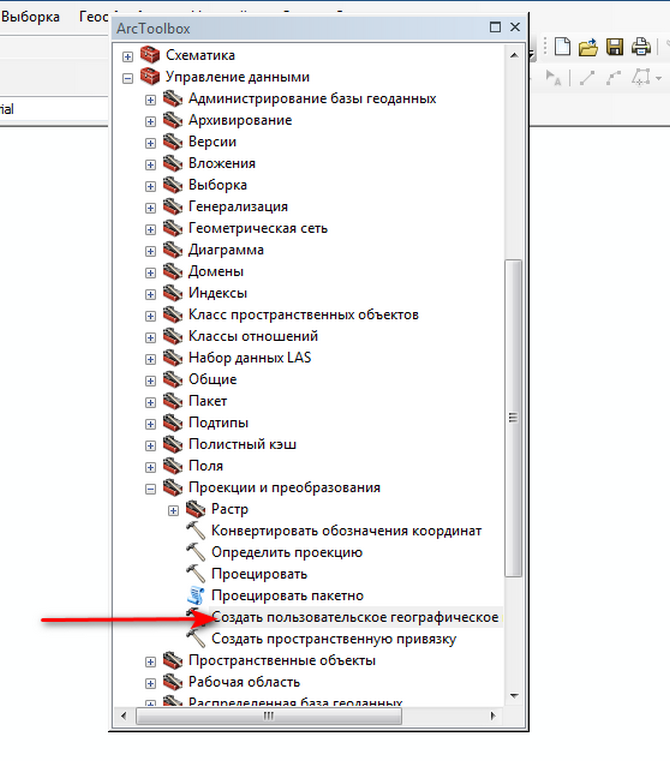
Task: Expand the Классы отношений toolset node
Action: point(151,338)
